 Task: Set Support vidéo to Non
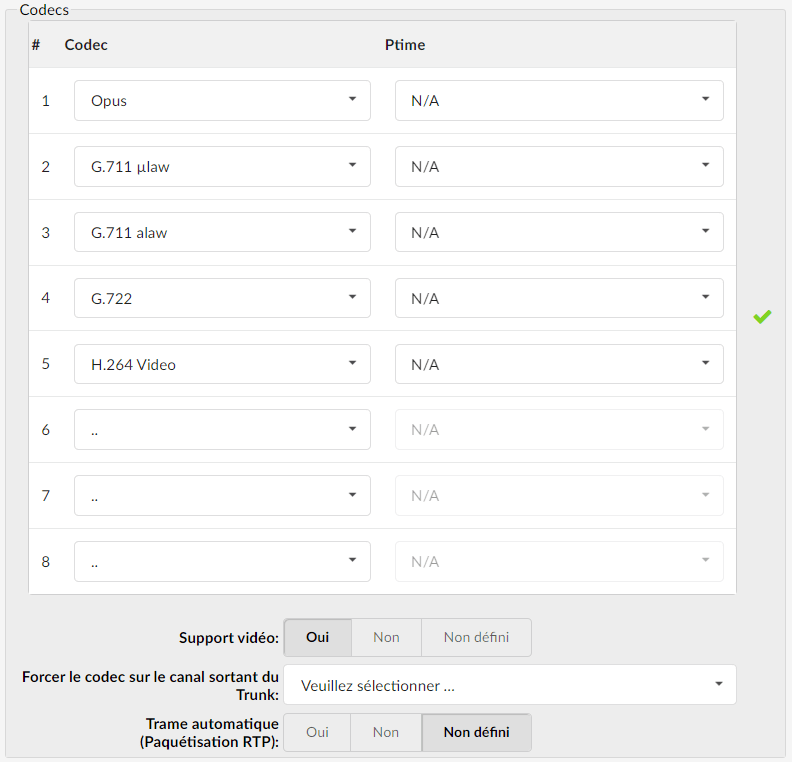386,637
